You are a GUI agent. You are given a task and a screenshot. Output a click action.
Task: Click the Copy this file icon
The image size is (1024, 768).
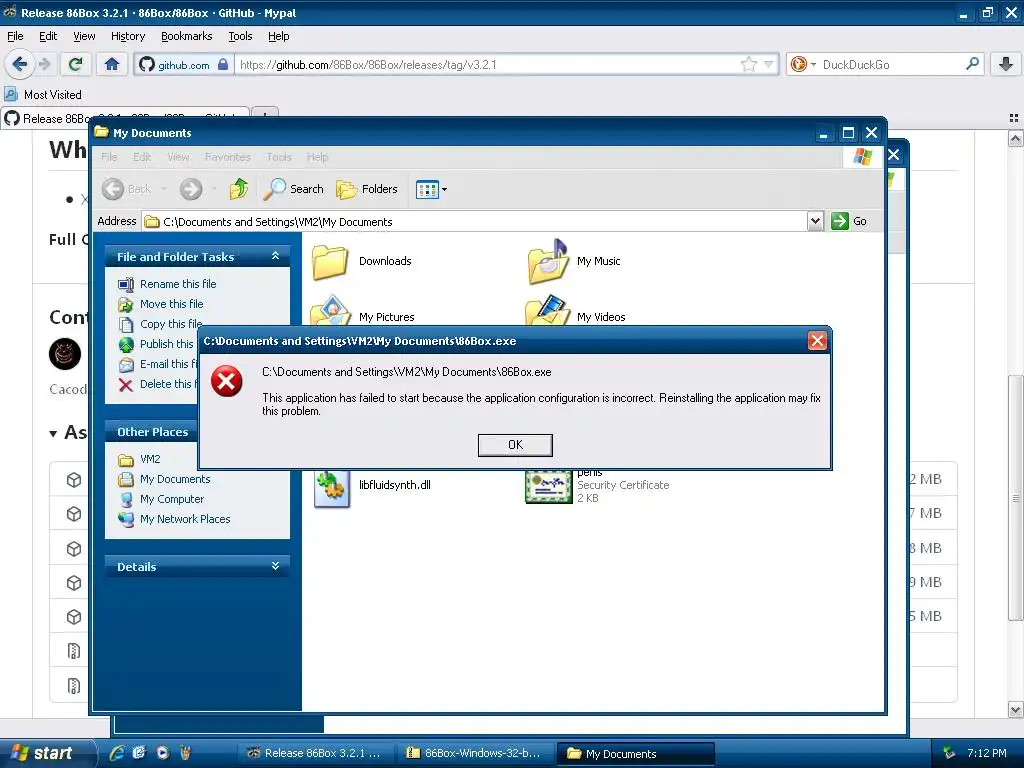coord(126,325)
